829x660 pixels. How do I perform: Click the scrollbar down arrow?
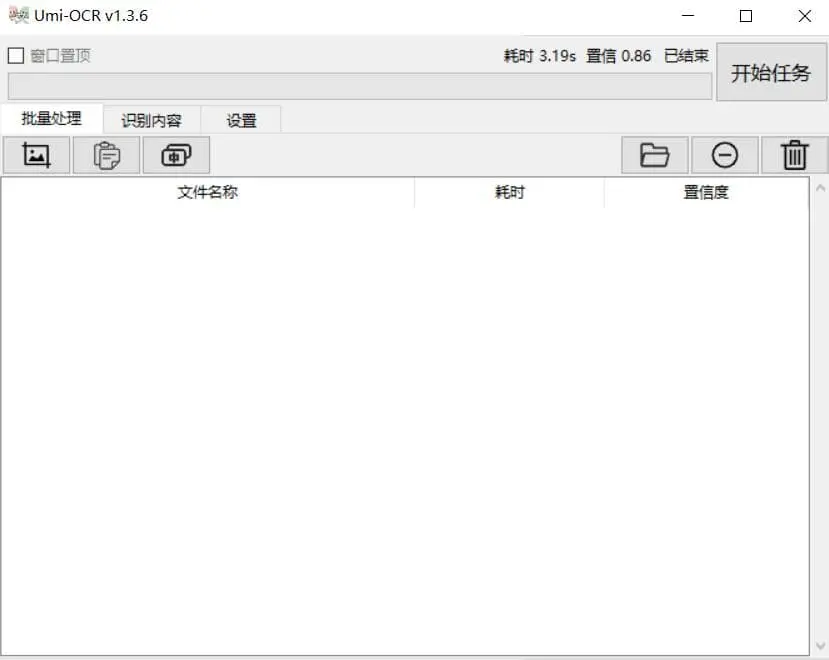click(821, 646)
